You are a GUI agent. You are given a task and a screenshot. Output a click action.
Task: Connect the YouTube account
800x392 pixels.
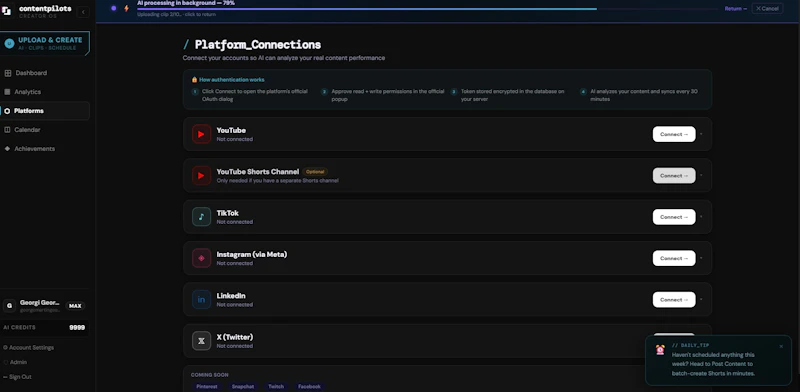pos(674,134)
